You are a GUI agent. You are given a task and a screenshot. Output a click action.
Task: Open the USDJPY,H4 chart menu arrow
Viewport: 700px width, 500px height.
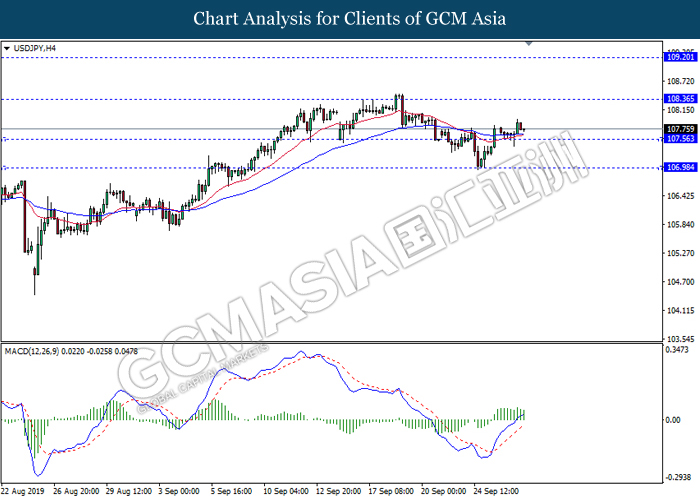6,48
